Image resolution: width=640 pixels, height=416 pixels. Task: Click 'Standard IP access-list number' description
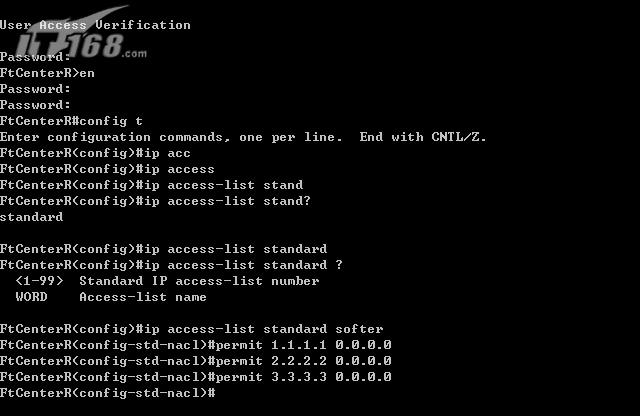199,281
